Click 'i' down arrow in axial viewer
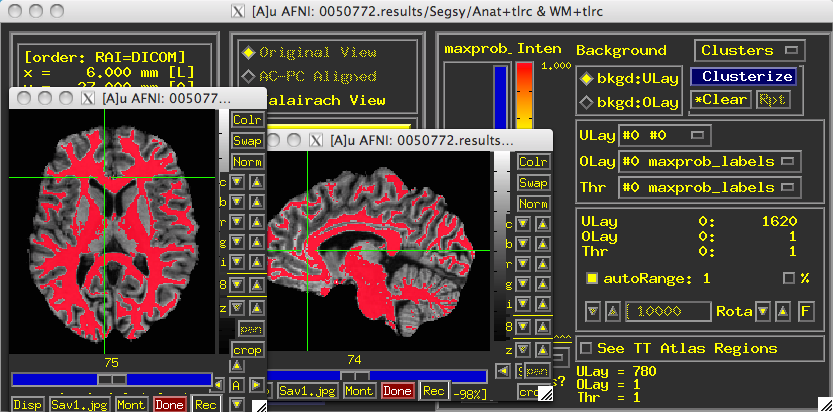Screen dimensions: 833x412 (x=237, y=262)
